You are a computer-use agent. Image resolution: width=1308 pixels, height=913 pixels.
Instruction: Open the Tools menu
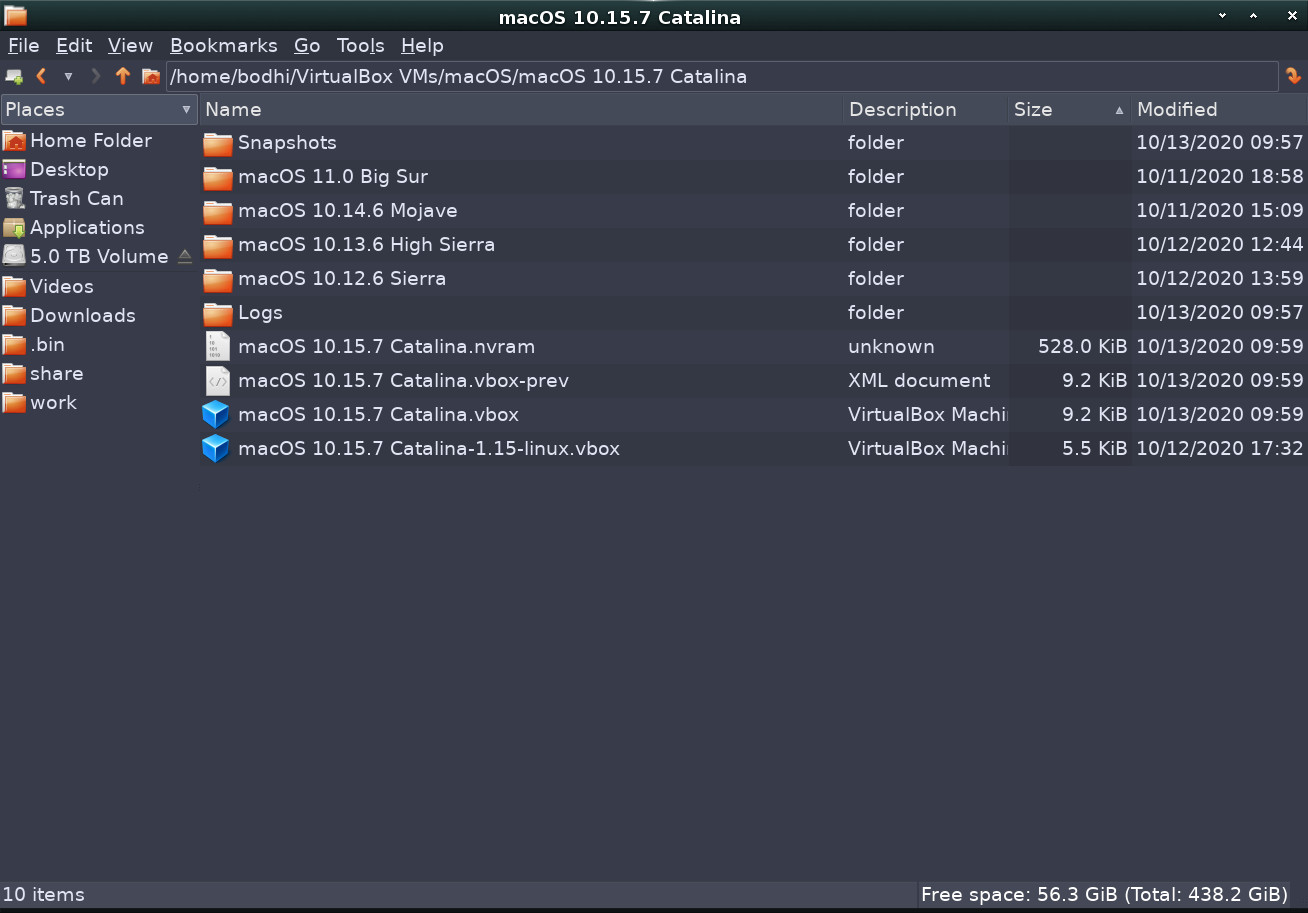click(x=359, y=45)
